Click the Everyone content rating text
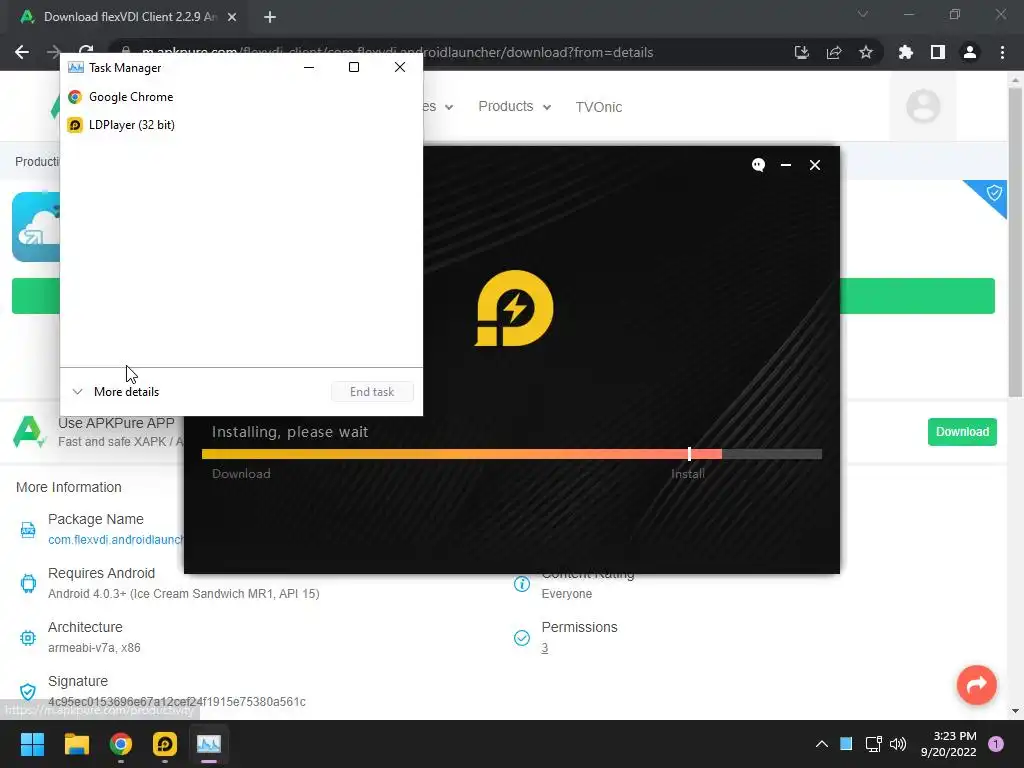Image resolution: width=1024 pixels, height=768 pixels. click(566, 594)
